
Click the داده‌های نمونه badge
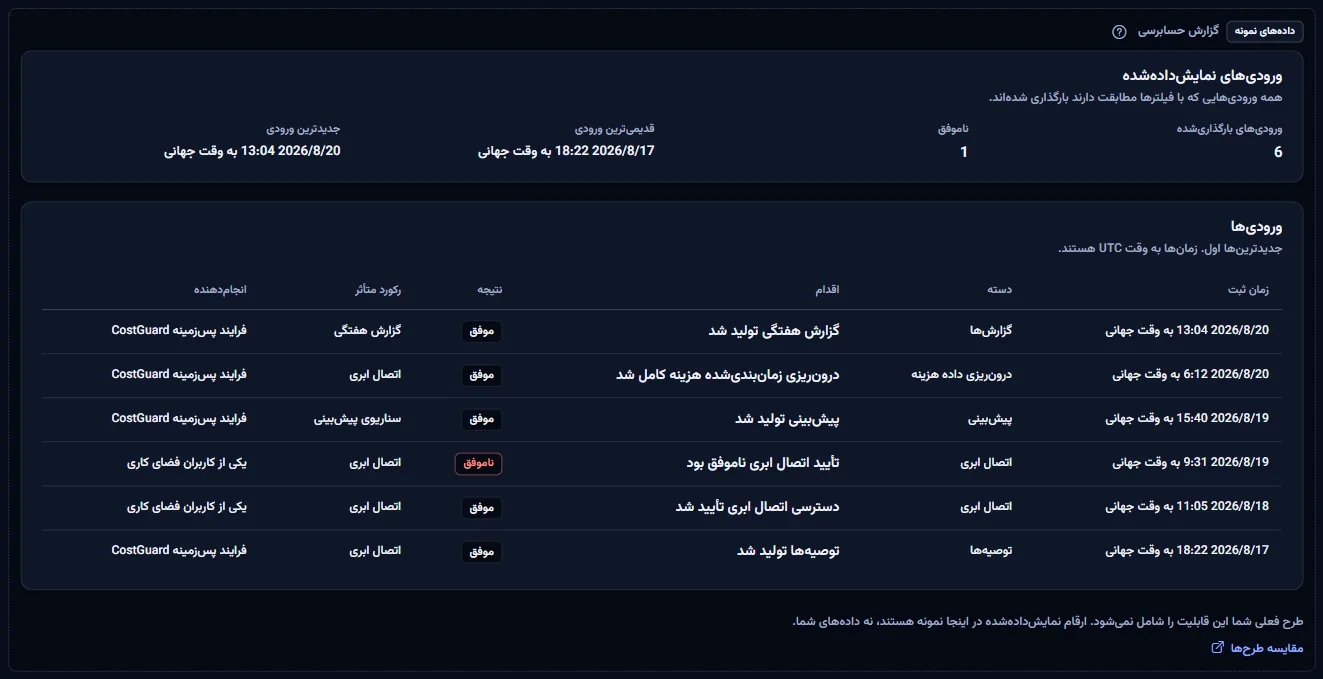point(1265,31)
